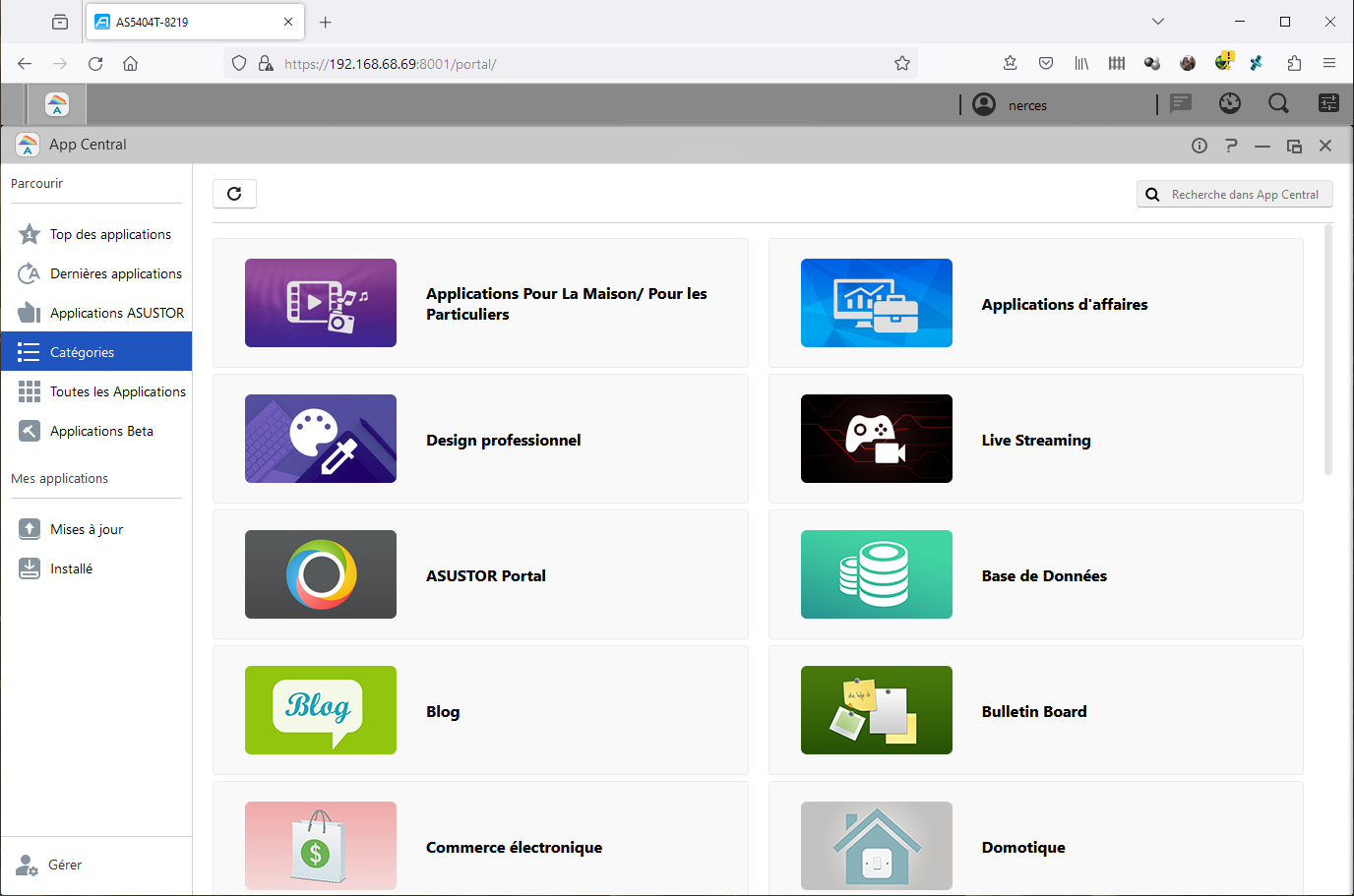Open Top des applications in sidebar
This screenshot has height=896, width=1354.
pos(96,234)
